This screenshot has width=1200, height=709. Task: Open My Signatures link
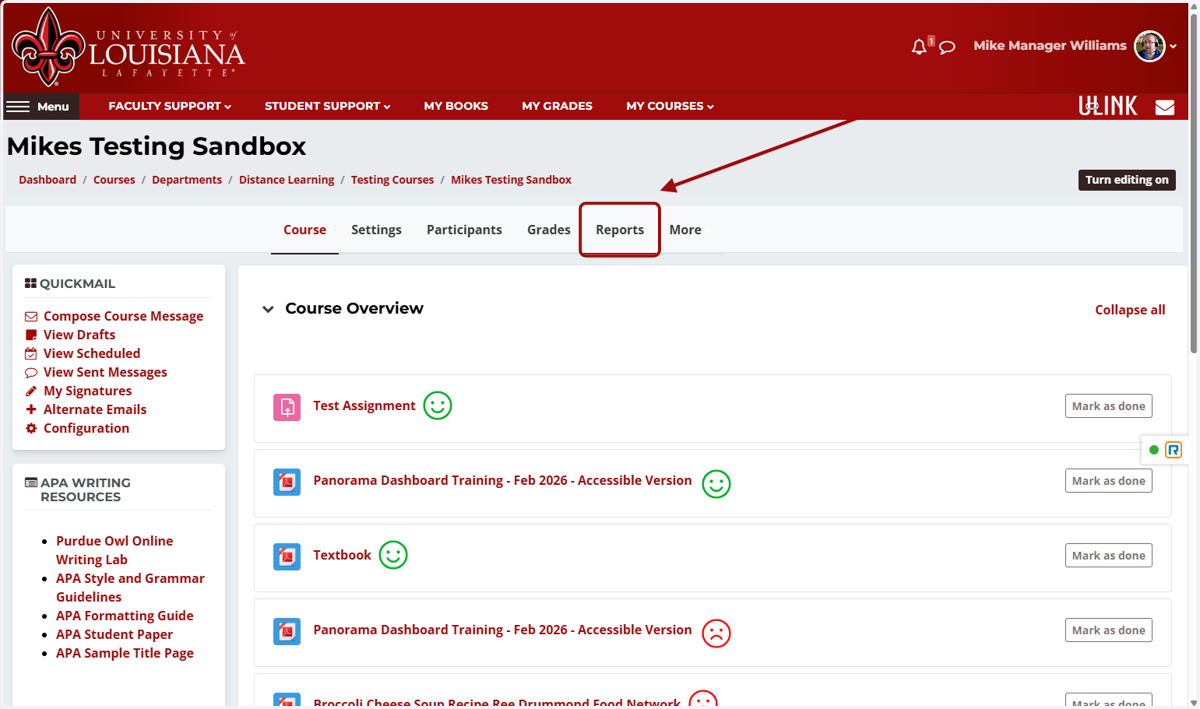[87, 391]
